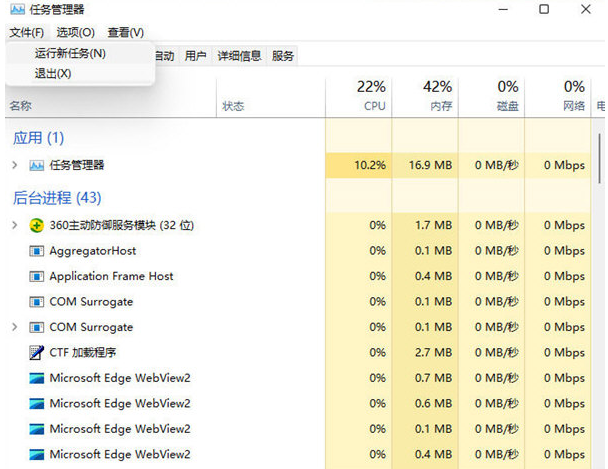Click the 任务管理器 app row icon
608x469 pixels.
point(36,166)
